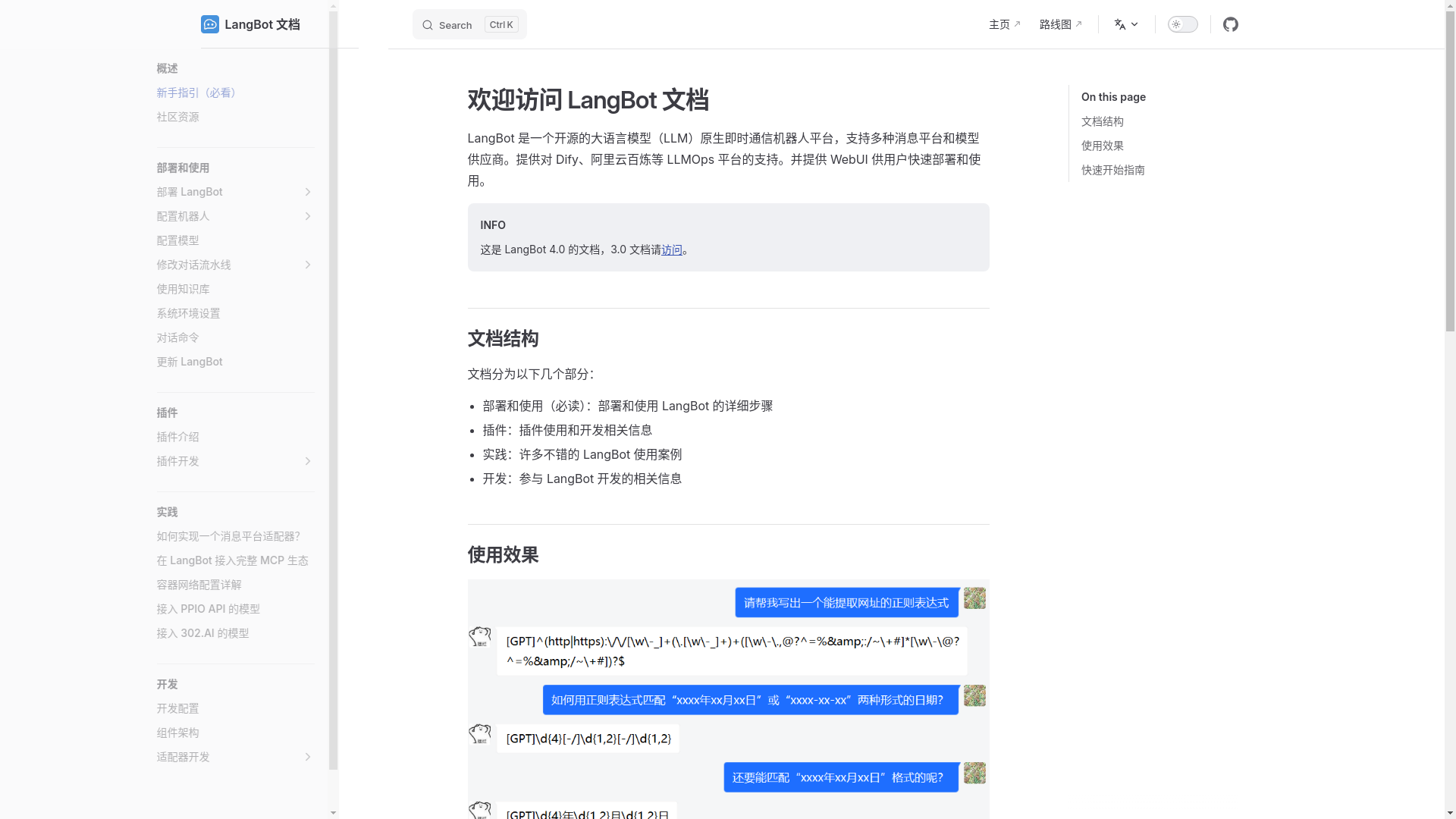
Task: Open 如何实现一个消息平台适配器? article
Action: point(228,536)
